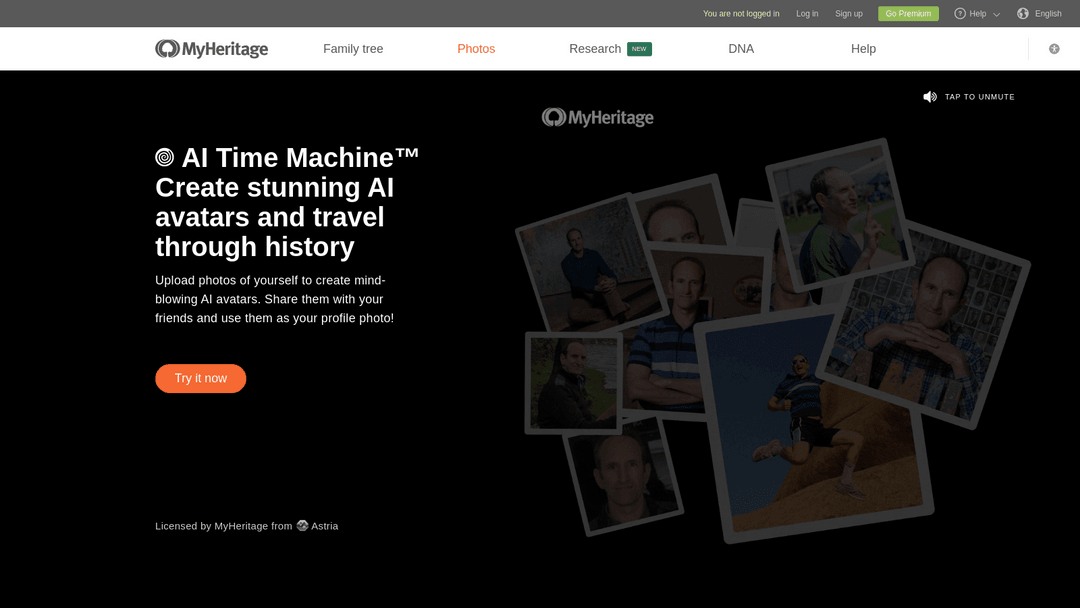Click the Astria logo icon
Screen dimensions: 1080x608
pyautogui.click(x=302, y=525)
